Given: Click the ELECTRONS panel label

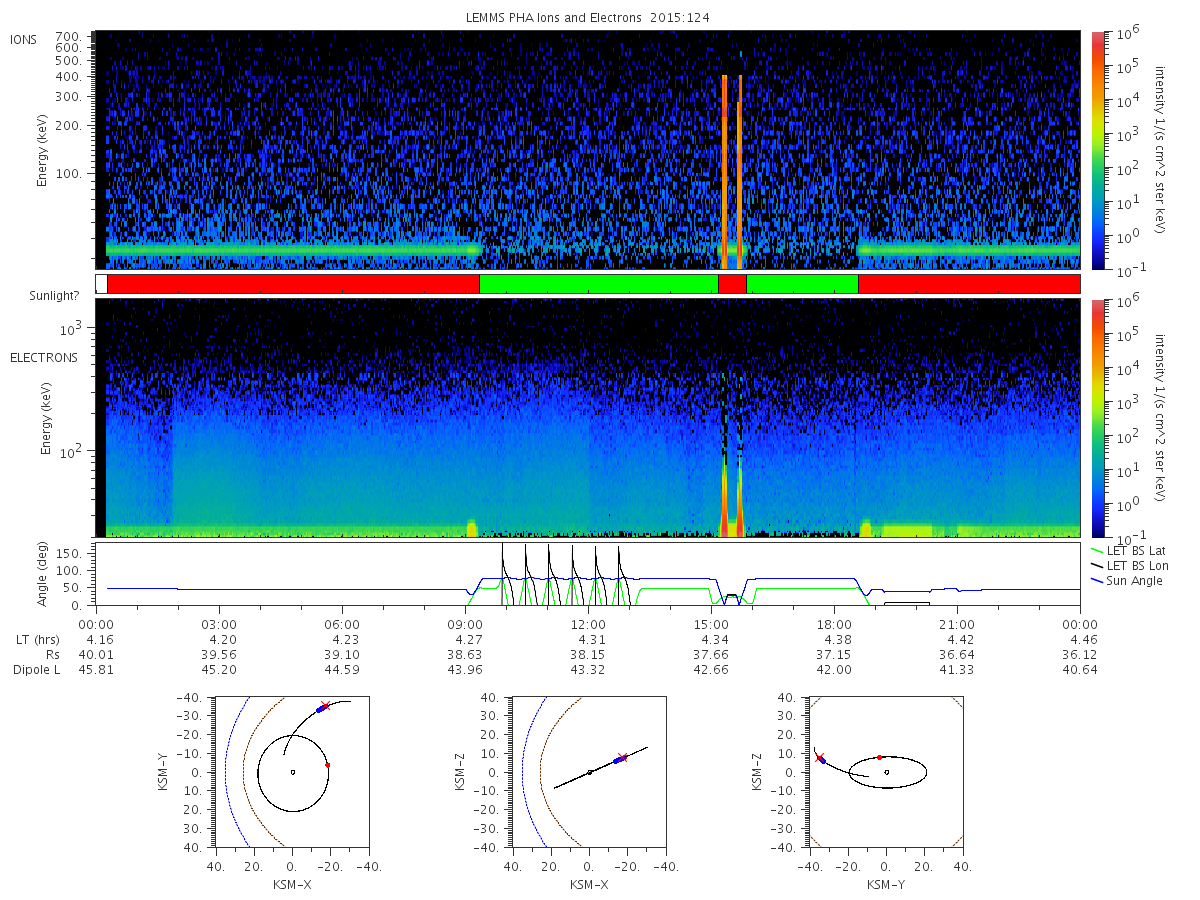Looking at the screenshot, I should click(x=41, y=358).
